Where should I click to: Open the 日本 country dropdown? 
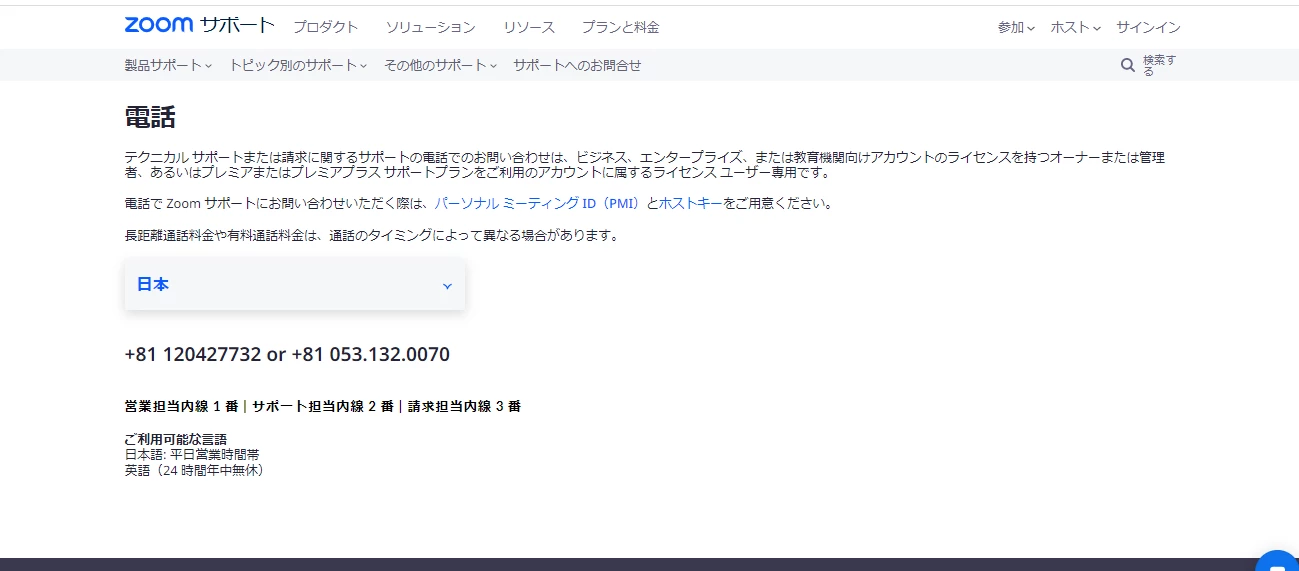point(295,285)
